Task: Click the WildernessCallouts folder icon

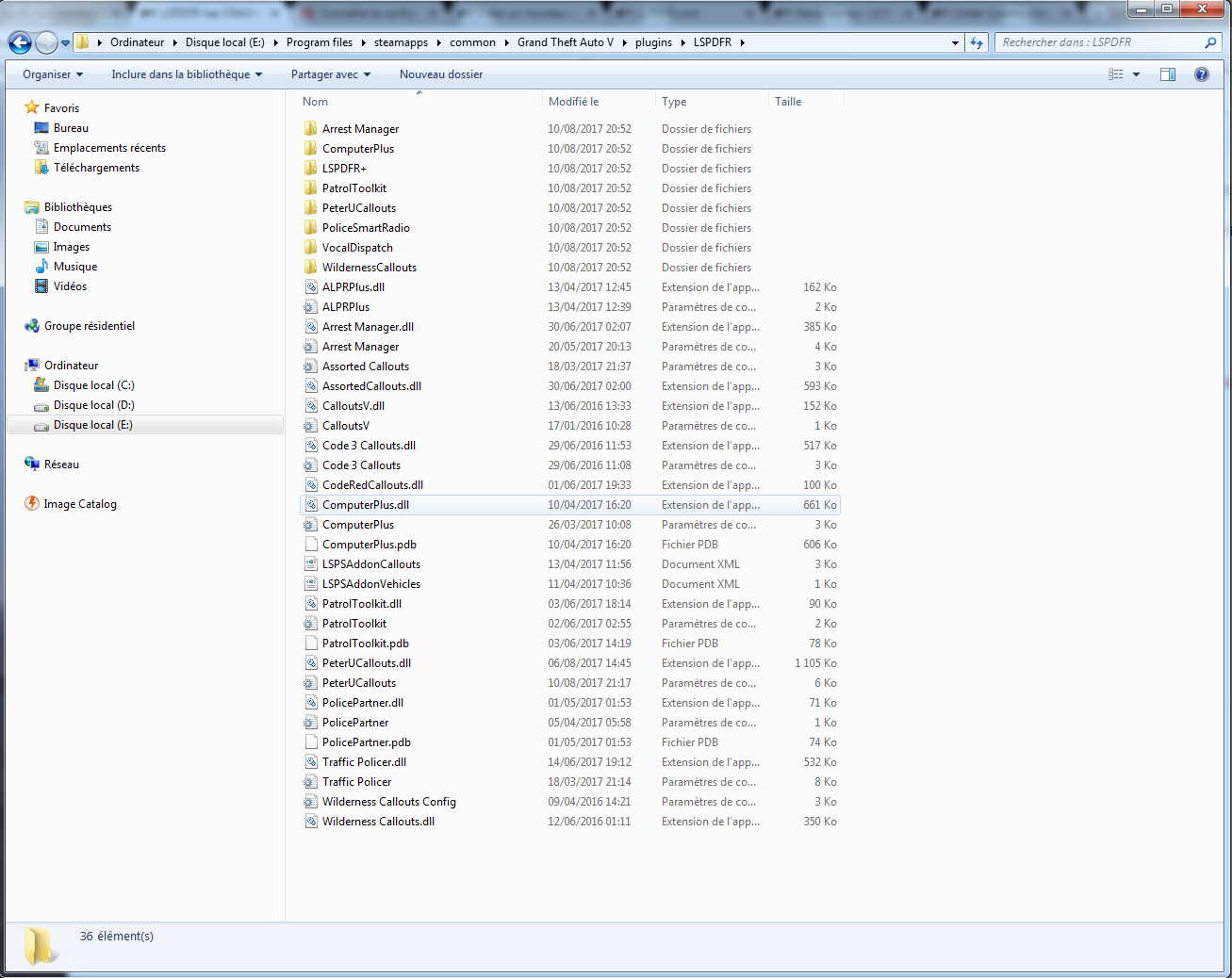Action: (311, 268)
